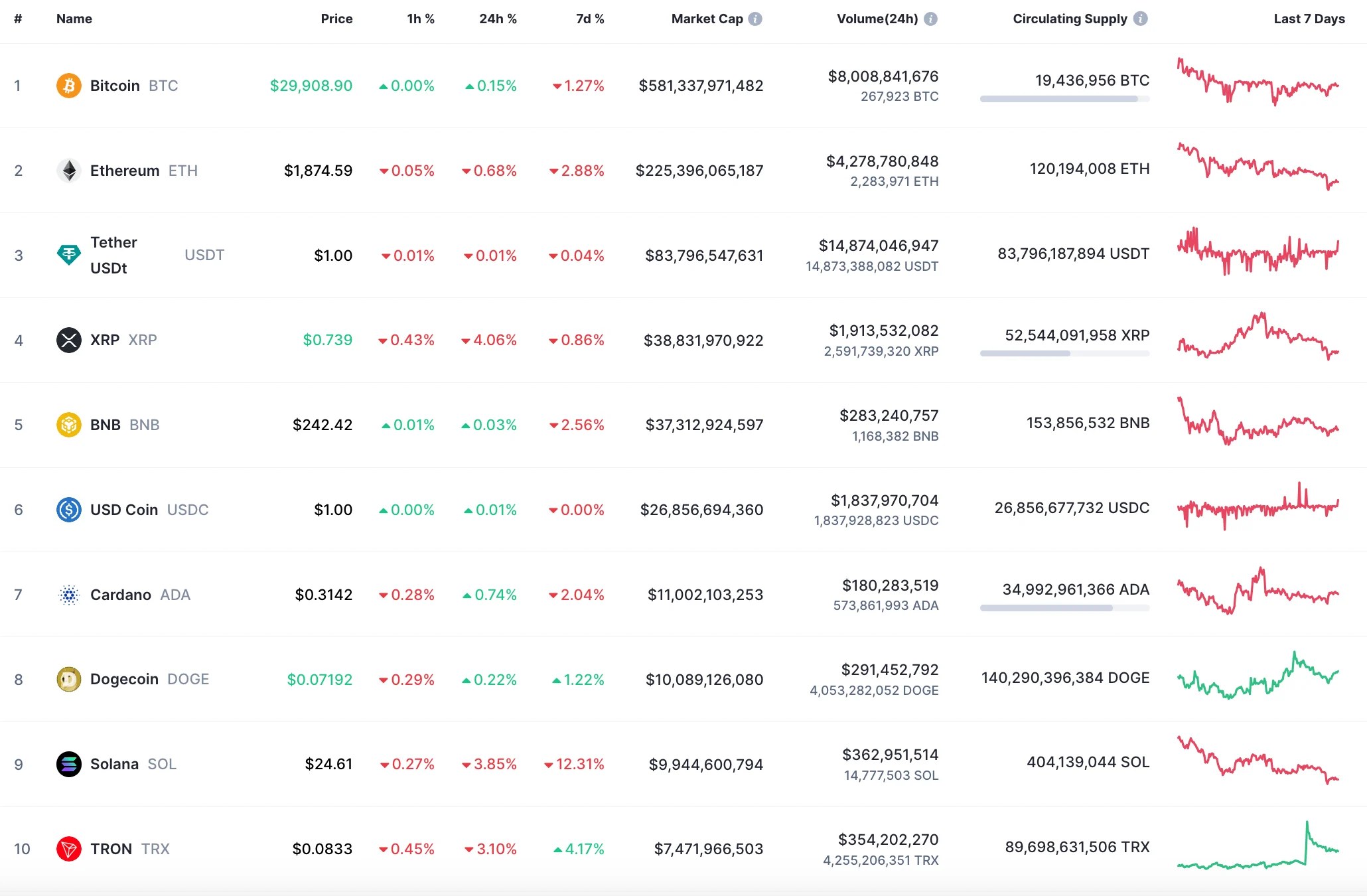This screenshot has width=1367, height=896.
Task: Click the Cardano logo icon
Action: 69,595
